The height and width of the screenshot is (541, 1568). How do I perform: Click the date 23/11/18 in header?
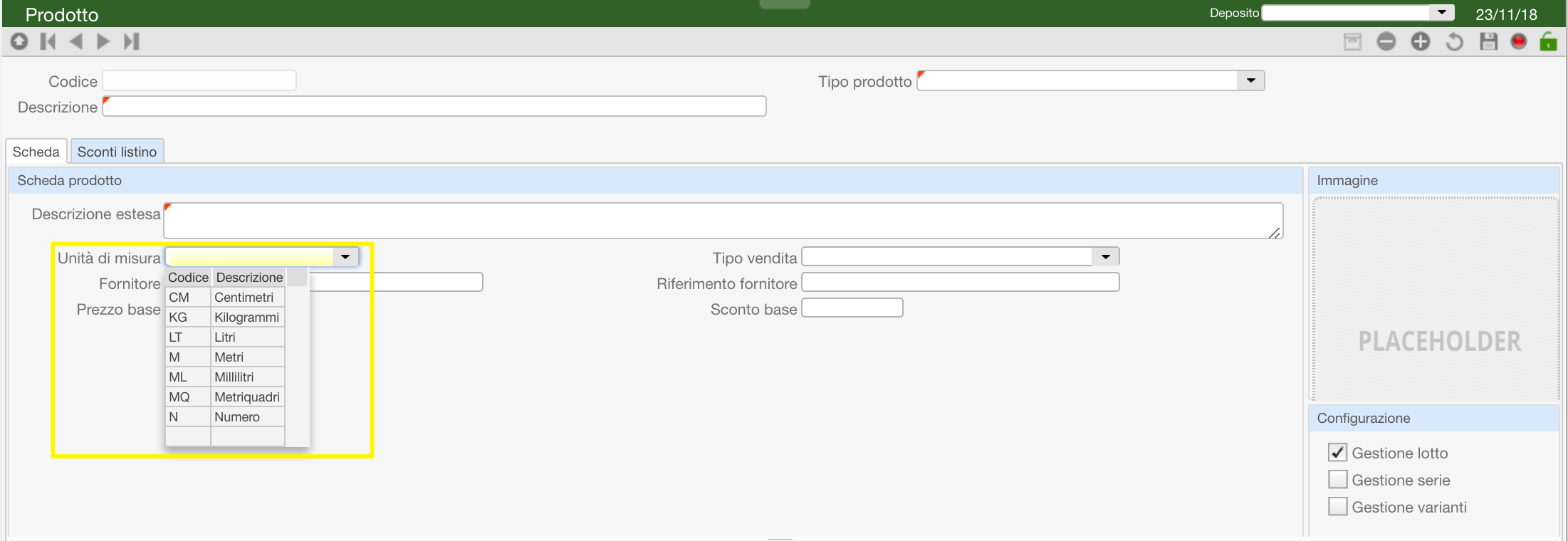pyautogui.click(x=1506, y=14)
